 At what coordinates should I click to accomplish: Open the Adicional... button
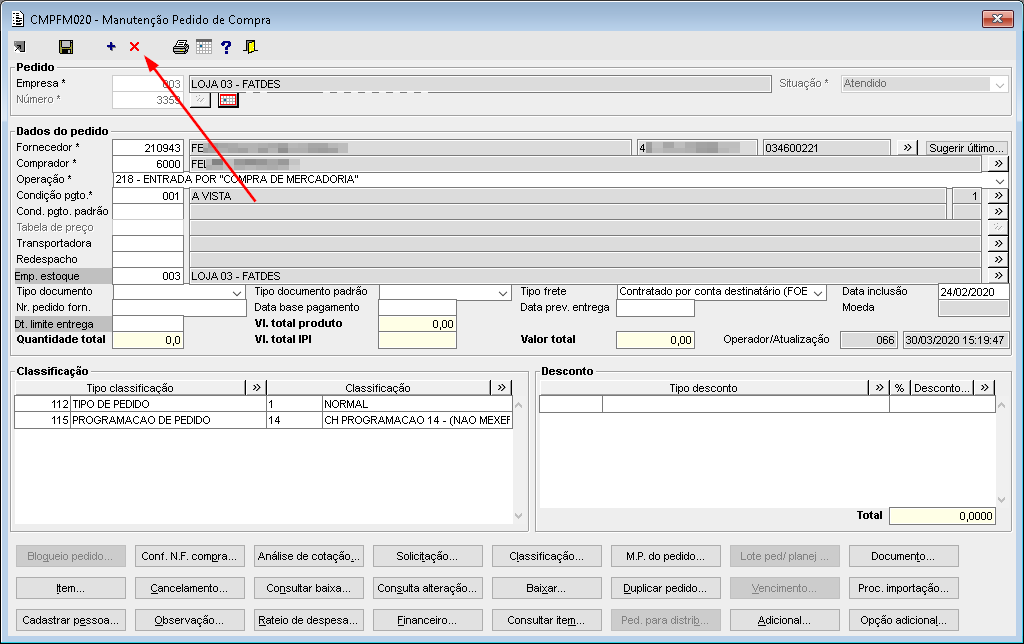point(784,620)
